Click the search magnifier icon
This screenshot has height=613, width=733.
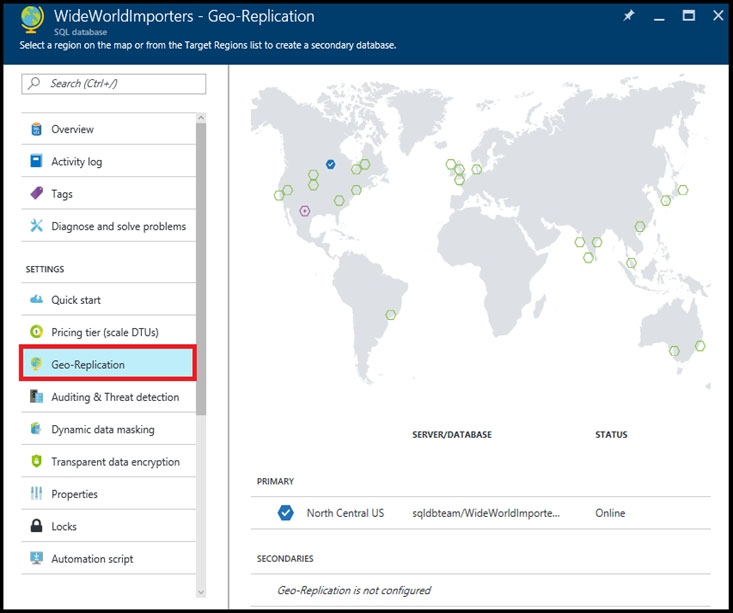click(x=34, y=83)
